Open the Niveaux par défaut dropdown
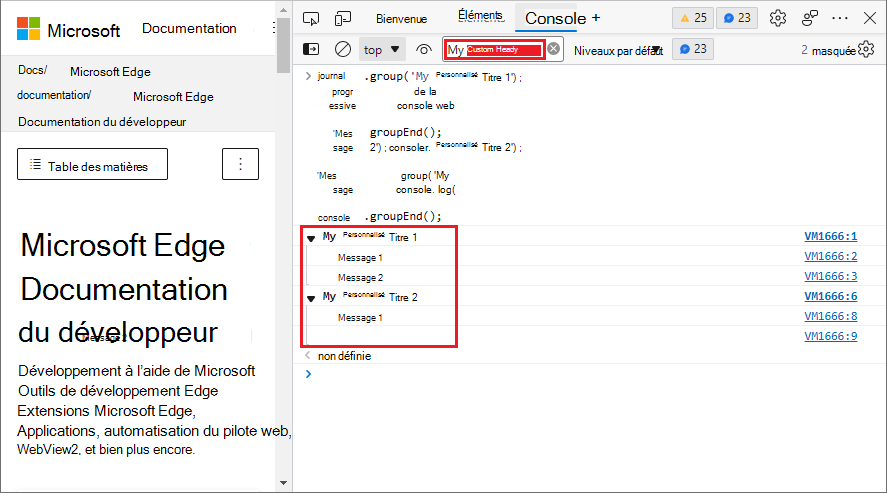Viewport: 887px width, 493px height. click(618, 51)
